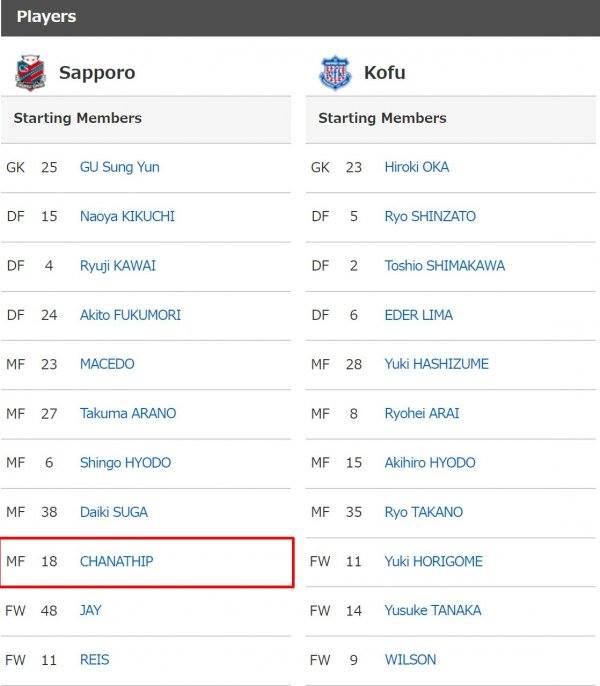
Task: Open Takuma ARANO player link
Action: point(128,413)
